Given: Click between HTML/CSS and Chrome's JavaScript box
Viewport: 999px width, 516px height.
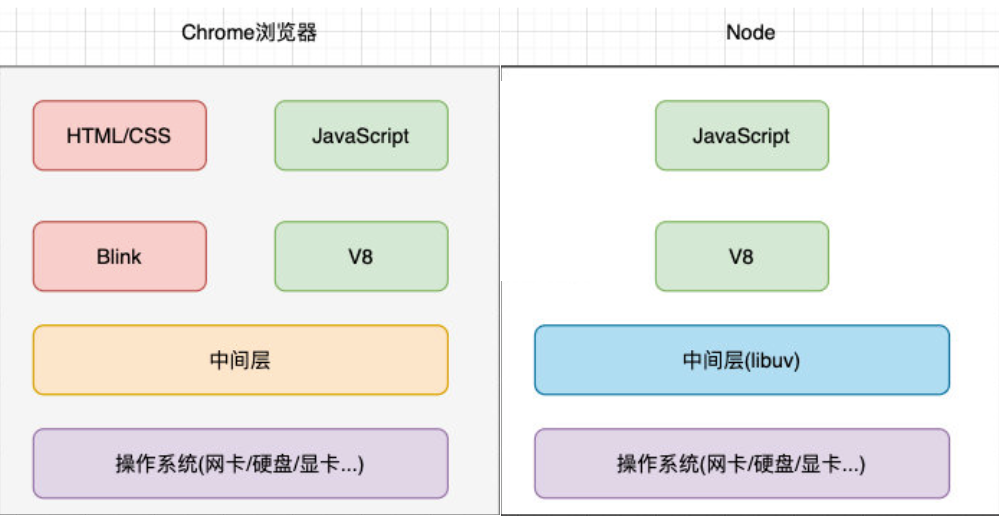Looking at the screenshot, I should (x=240, y=135).
